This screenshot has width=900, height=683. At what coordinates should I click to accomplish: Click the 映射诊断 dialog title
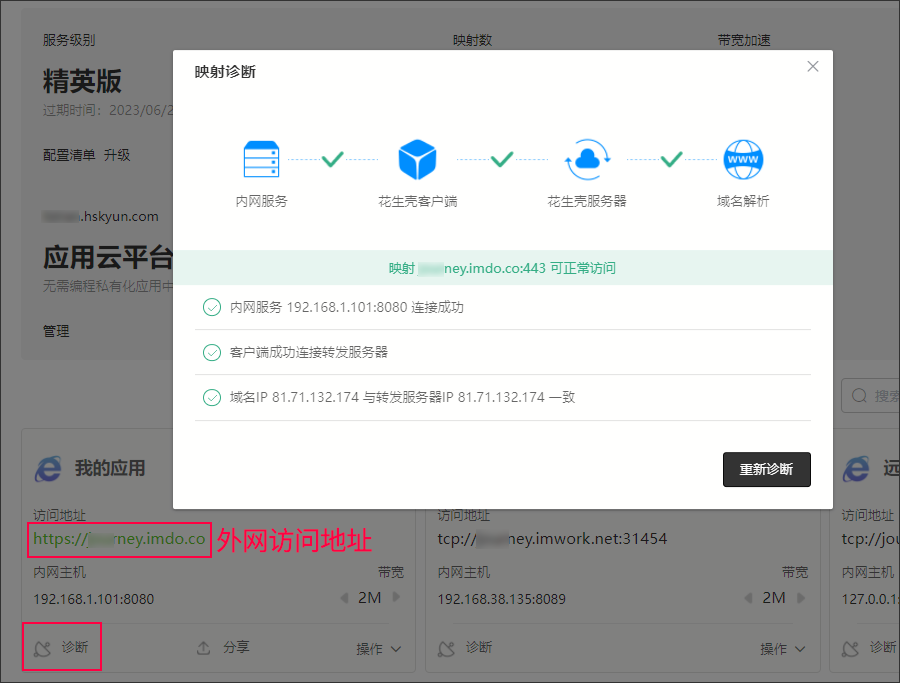[225, 72]
